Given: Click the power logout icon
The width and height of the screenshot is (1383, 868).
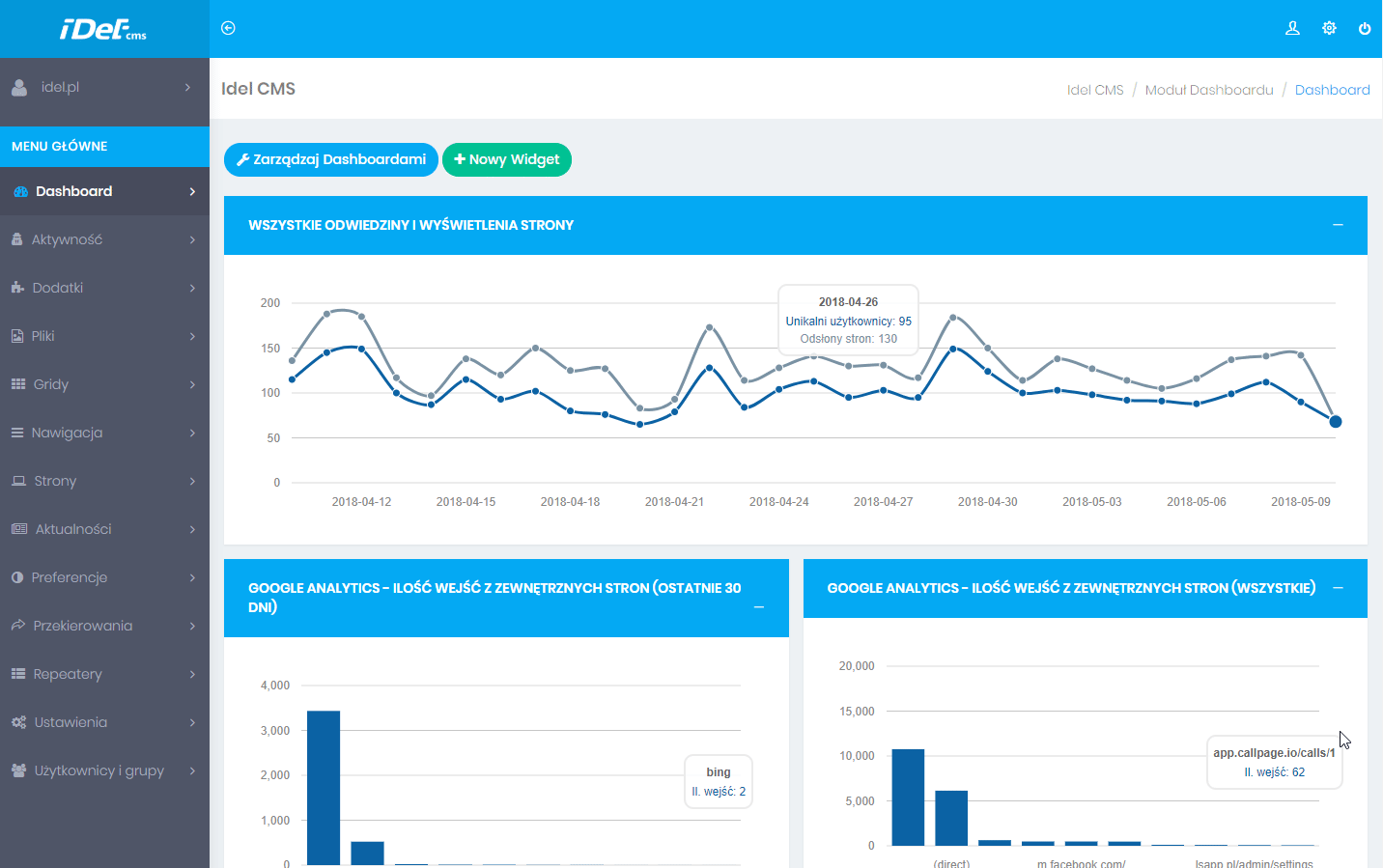Looking at the screenshot, I should pos(1365,28).
